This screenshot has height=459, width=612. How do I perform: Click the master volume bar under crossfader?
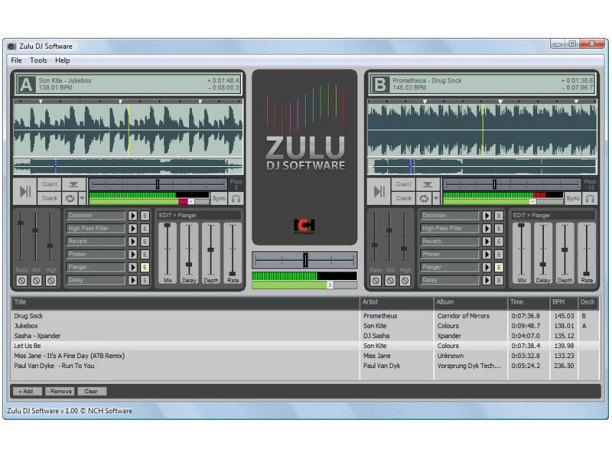[305, 285]
